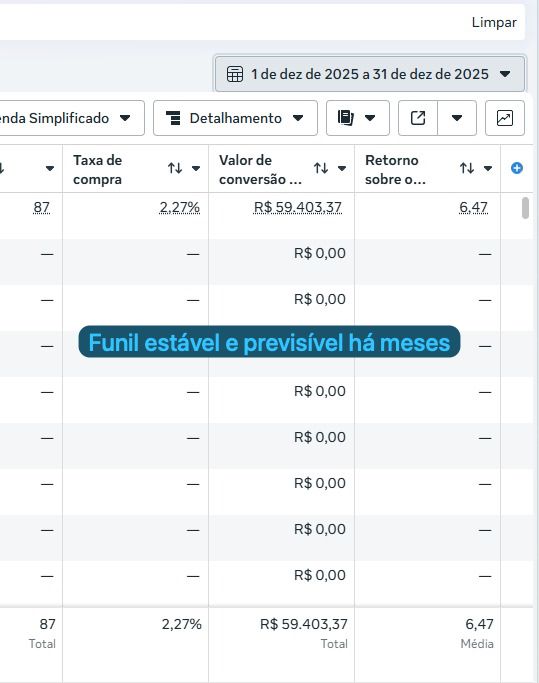Click the Limpar link
This screenshot has width=539, height=683.
point(494,22)
